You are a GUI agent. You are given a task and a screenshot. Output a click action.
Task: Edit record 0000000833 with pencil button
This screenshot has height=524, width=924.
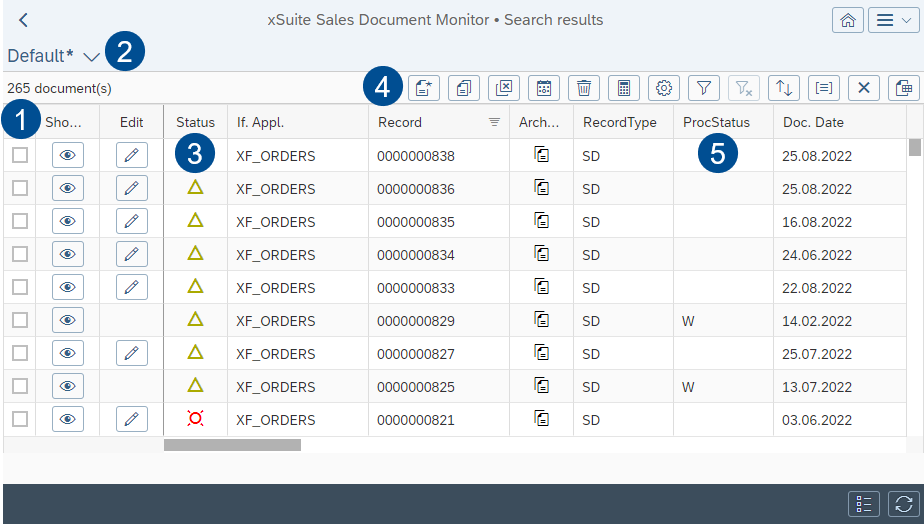point(131,287)
